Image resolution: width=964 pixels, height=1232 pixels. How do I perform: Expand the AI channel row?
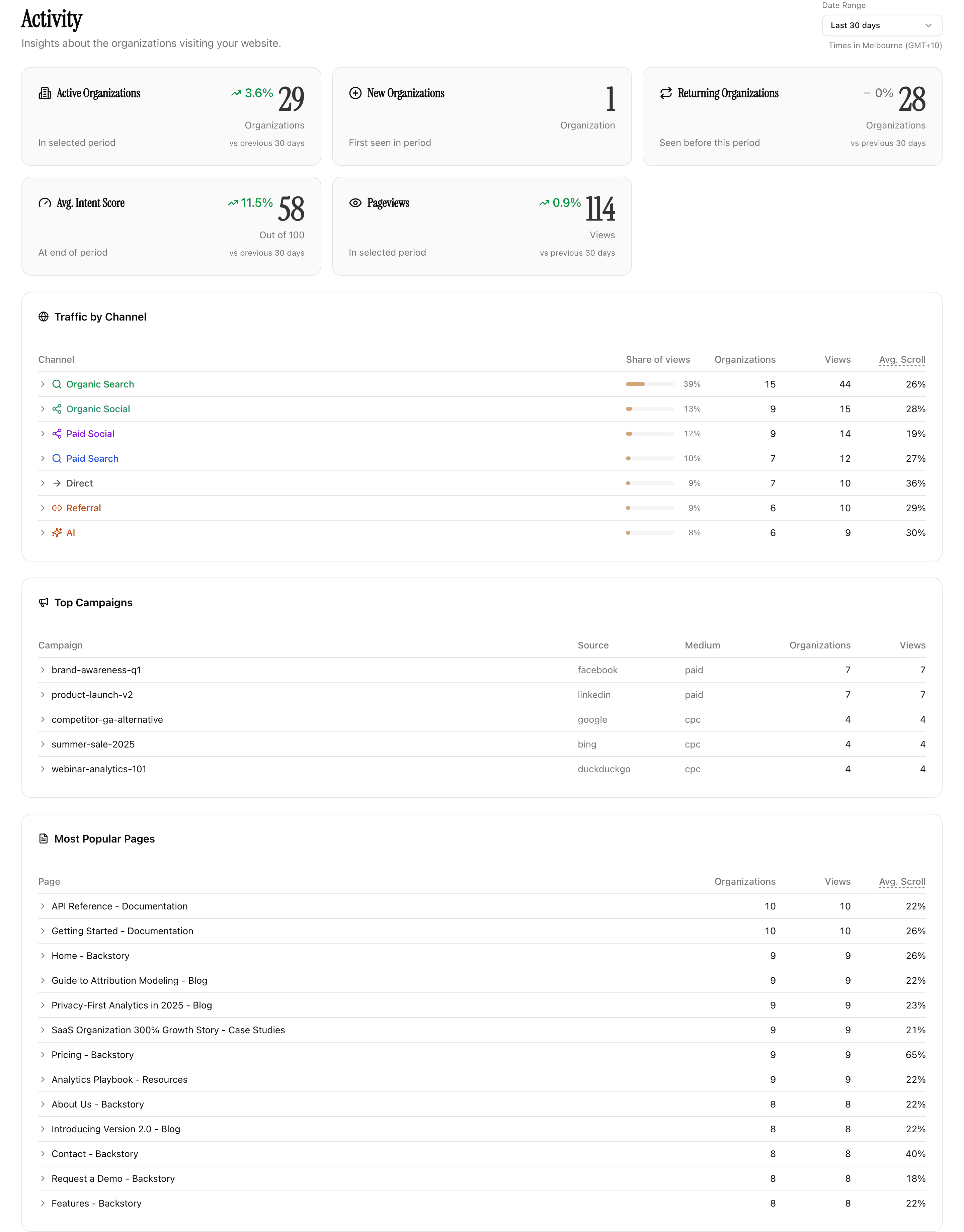pyautogui.click(x=42, y=533)
